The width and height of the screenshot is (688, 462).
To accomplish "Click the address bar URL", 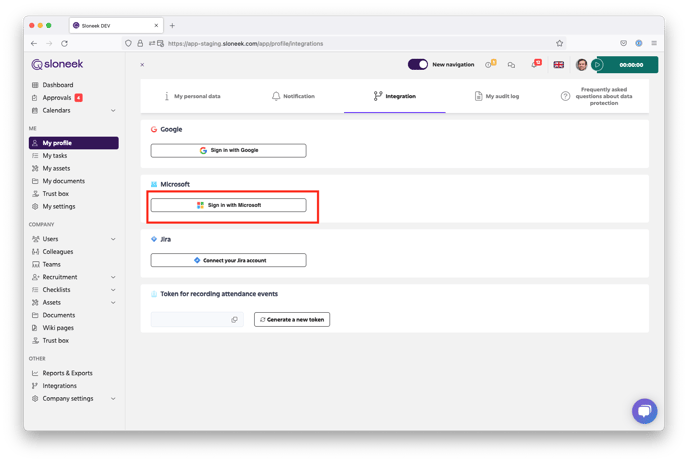I will (245, 43).
